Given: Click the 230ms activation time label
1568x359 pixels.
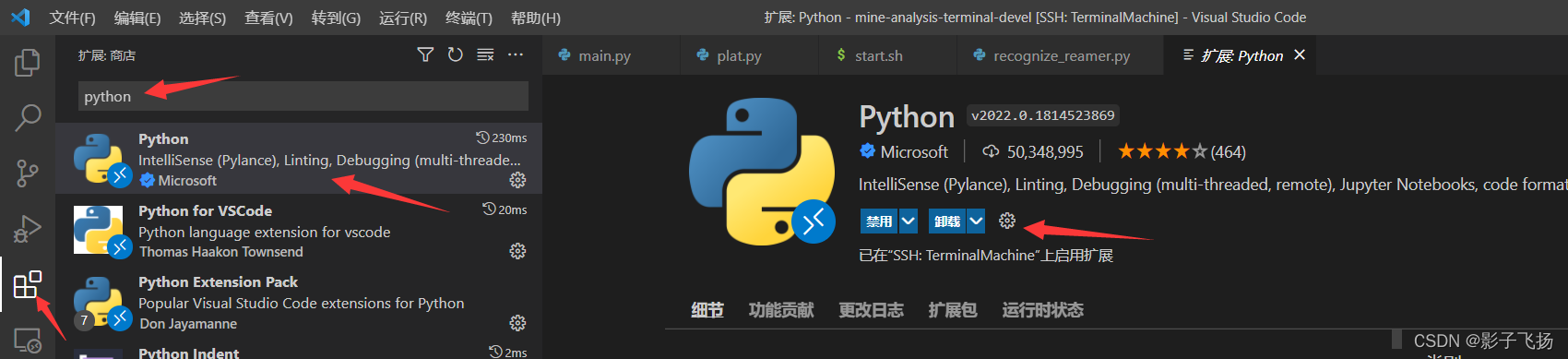Looking at the screenshot, I should pyautogui.click(x=502, y=138).
